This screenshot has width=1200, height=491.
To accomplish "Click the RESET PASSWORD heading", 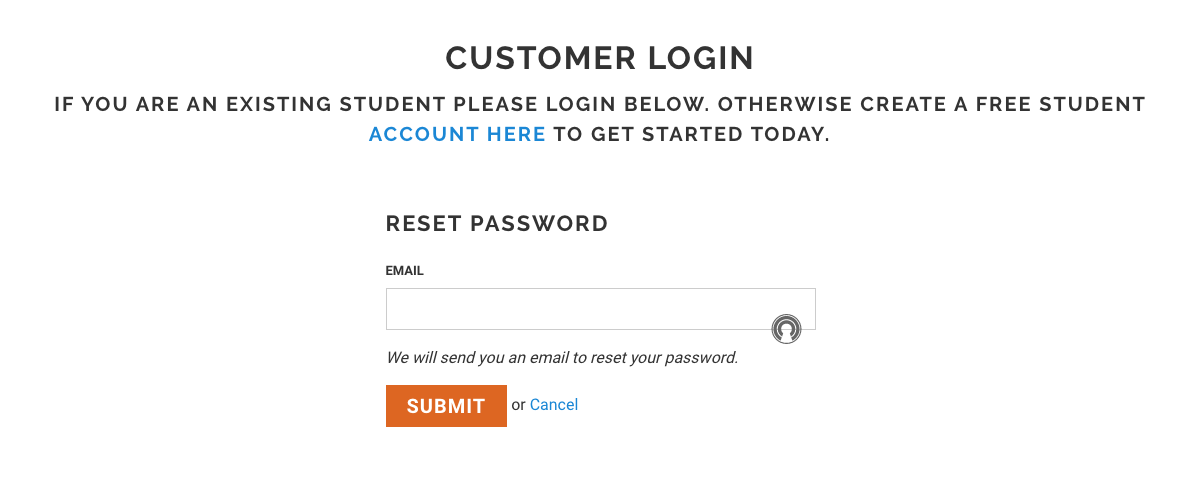I will tap(497, 224).
